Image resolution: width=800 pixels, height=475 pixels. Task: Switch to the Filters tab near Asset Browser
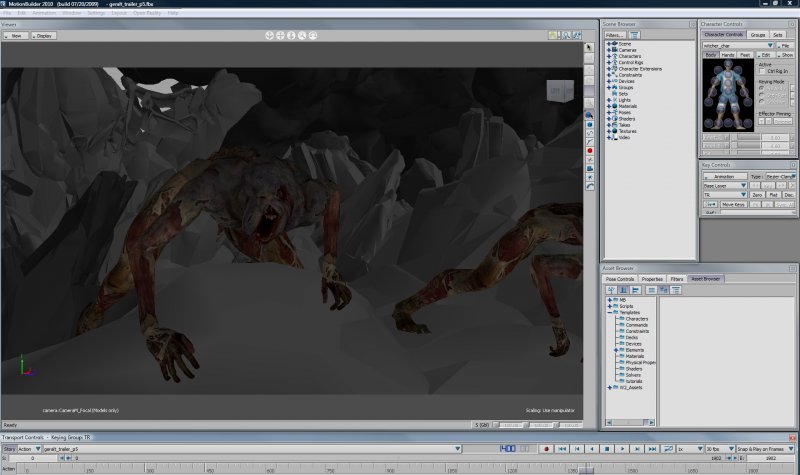click(677, 279)
